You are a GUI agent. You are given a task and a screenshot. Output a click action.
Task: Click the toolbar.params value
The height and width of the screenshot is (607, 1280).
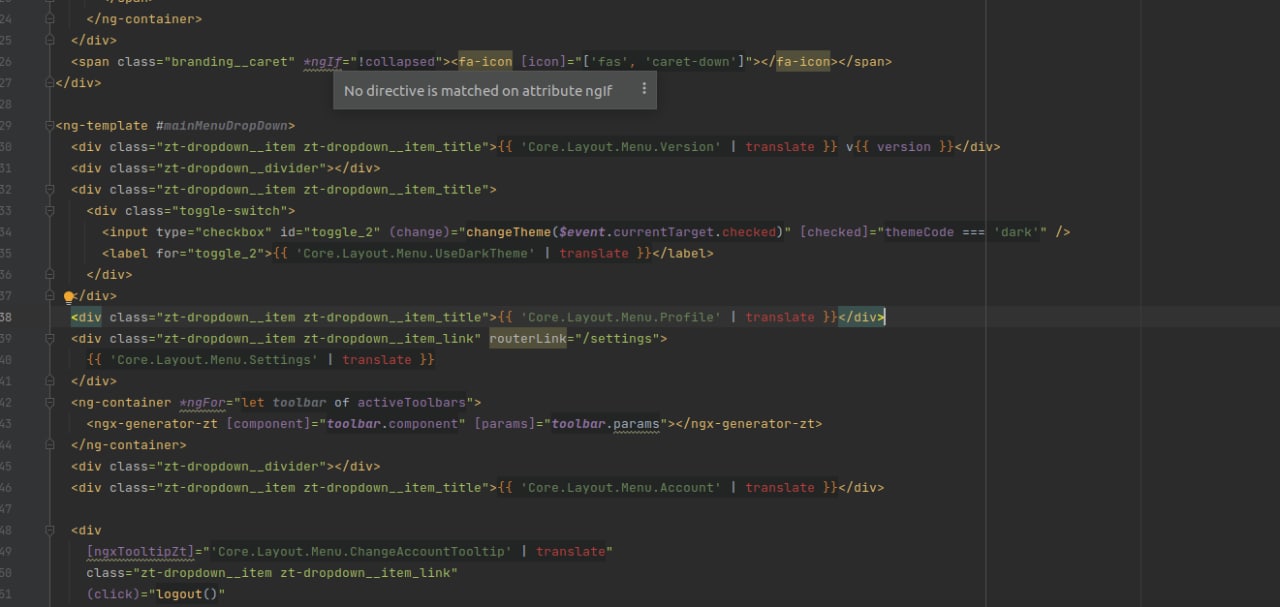click(x=606, y=423)
